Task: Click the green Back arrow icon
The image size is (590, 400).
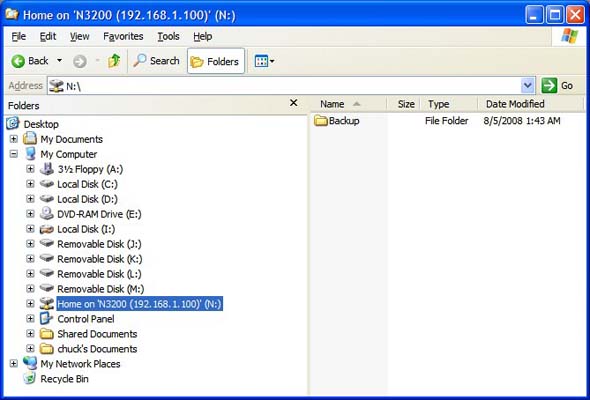Action: click(18, 61)
